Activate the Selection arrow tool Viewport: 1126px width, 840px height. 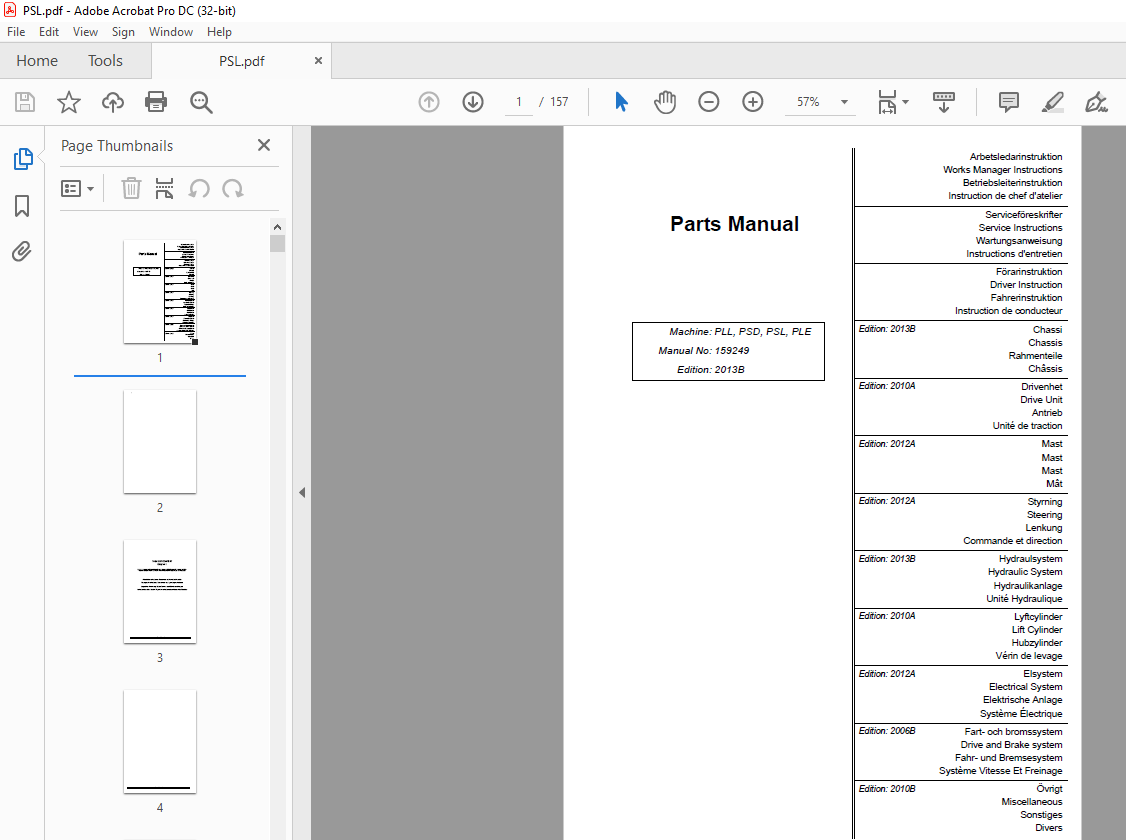tap(621, 102)
